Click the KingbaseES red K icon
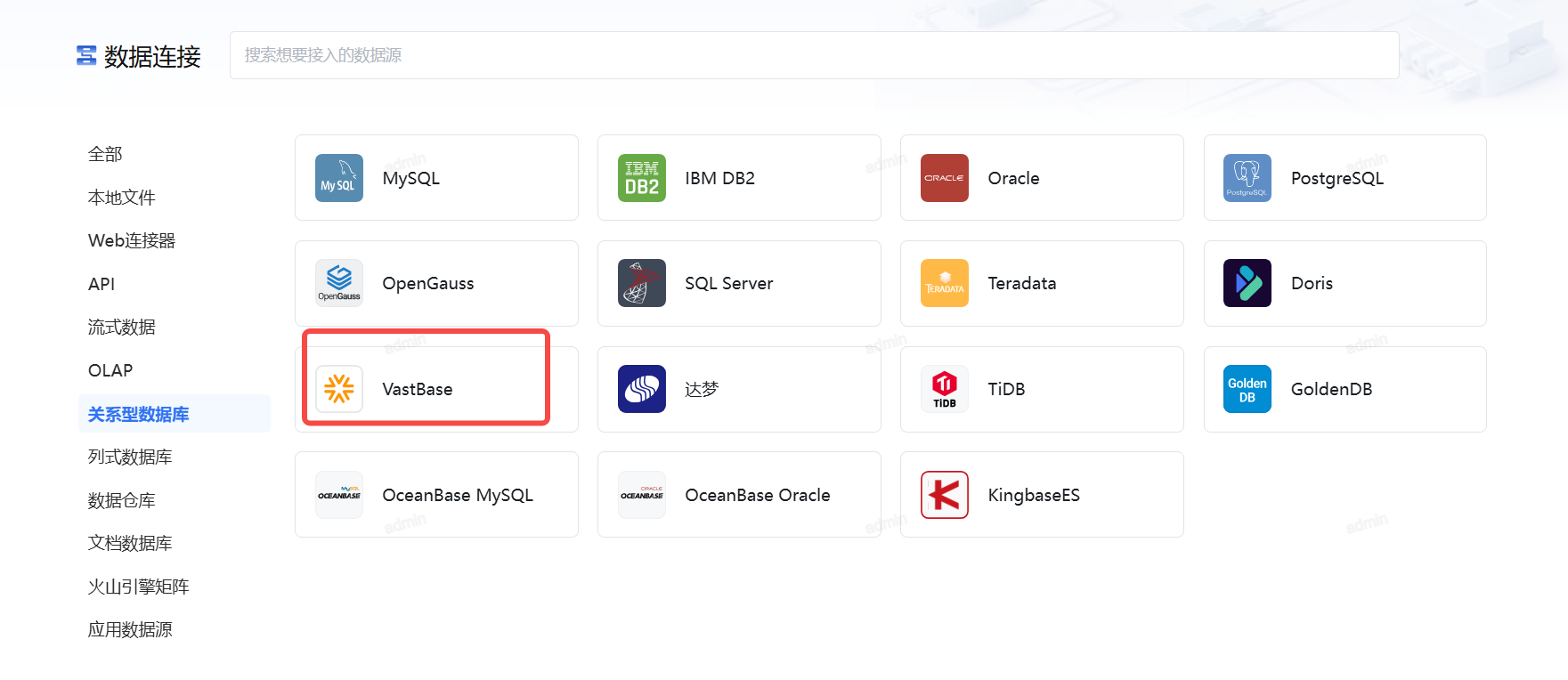 tap(945, 495)
